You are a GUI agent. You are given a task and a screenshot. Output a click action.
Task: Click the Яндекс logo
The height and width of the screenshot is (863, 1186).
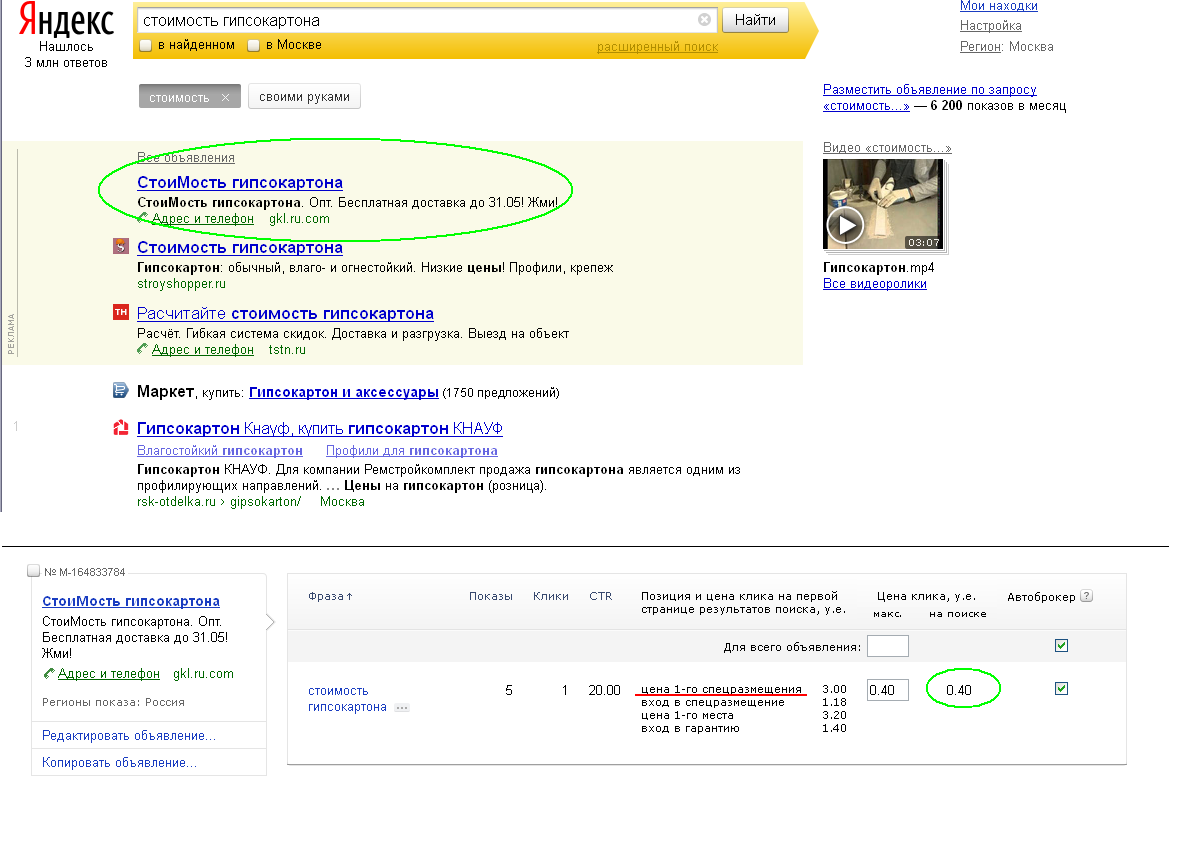coord(66,20)
